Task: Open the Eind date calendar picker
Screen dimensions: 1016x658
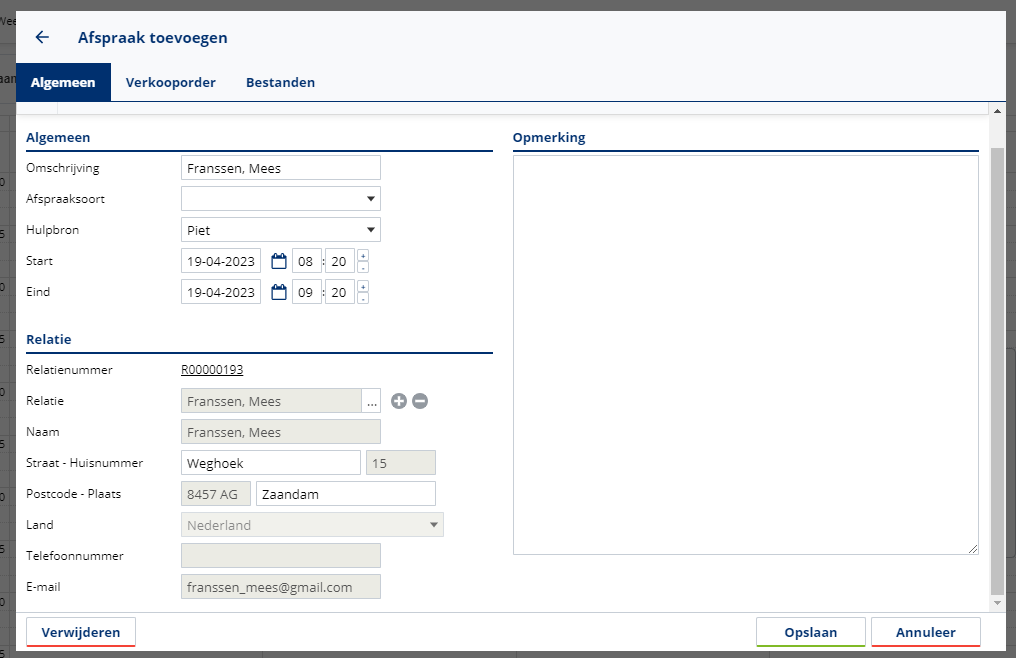Action: pyautogui.click(x=279, y=292)
